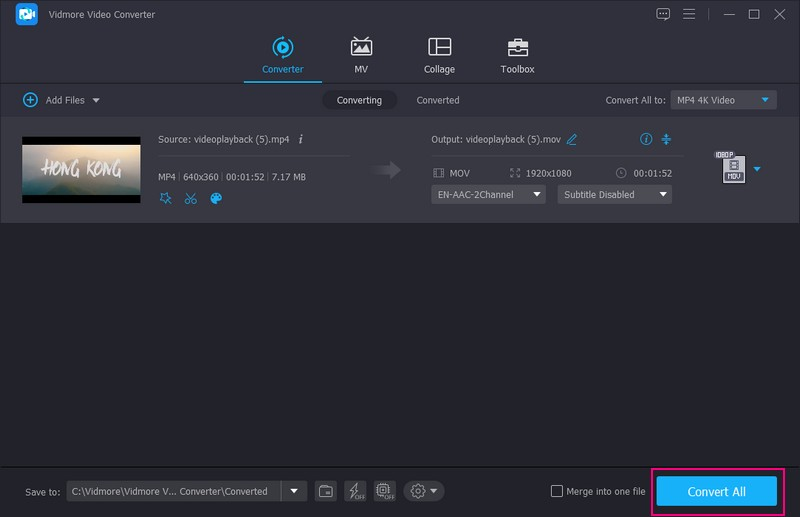Check the Merge into one file box
Viewport: 800px width, 517px height.
point(557,491)
